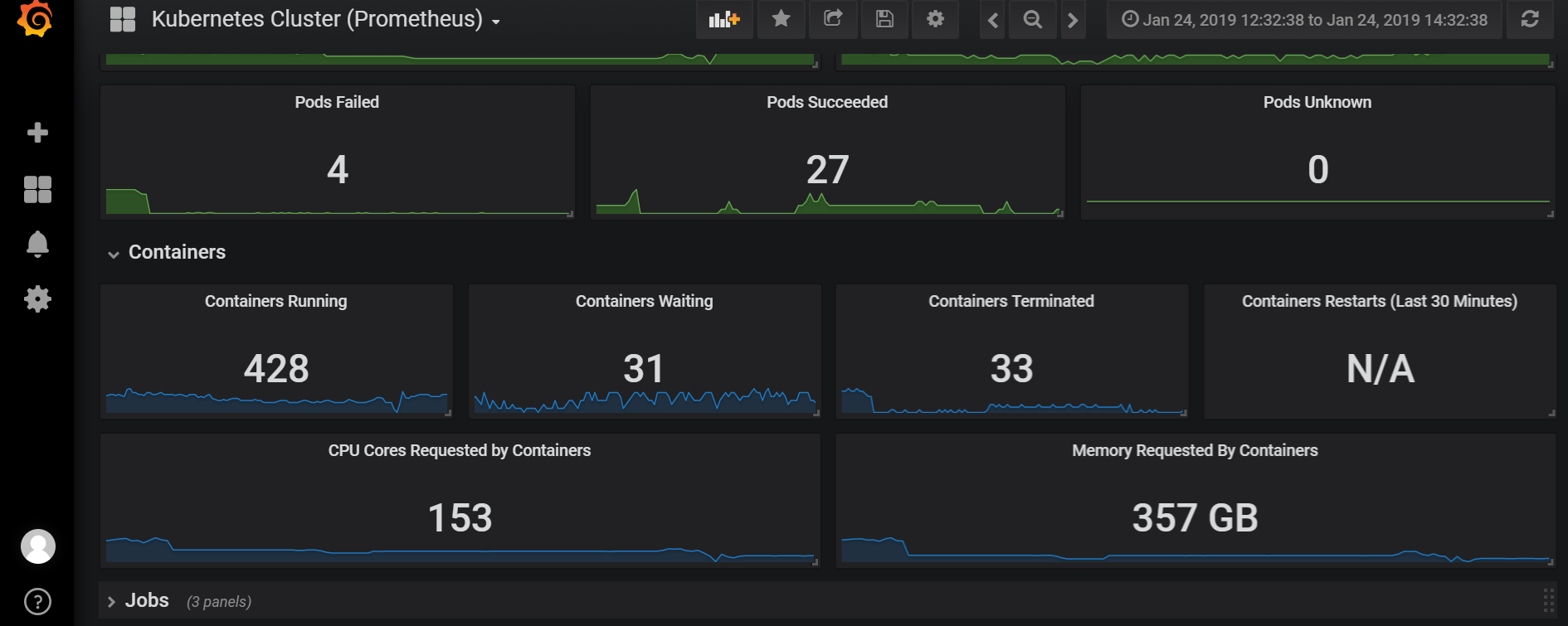This screenshot has height=626, width=1568.
Task: Open the Create plus menu in sidebar
Action: point(37,133)
